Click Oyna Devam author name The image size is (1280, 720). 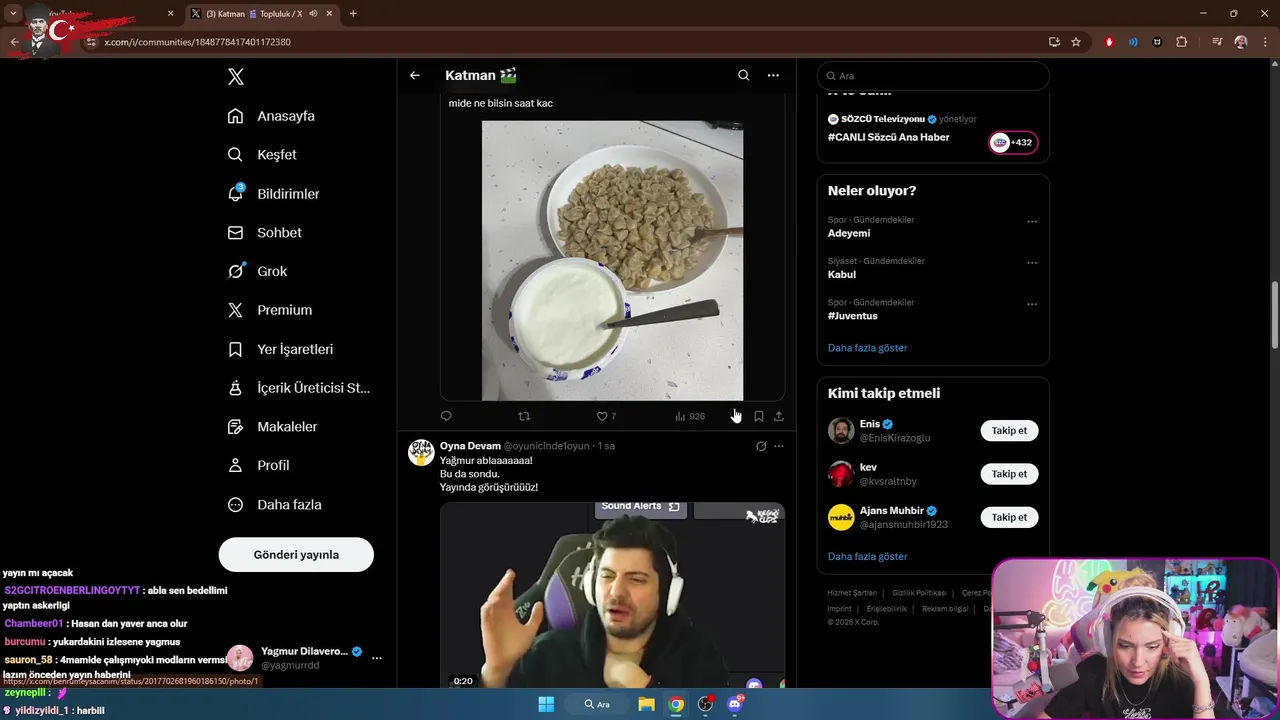(x=470, y=446)
